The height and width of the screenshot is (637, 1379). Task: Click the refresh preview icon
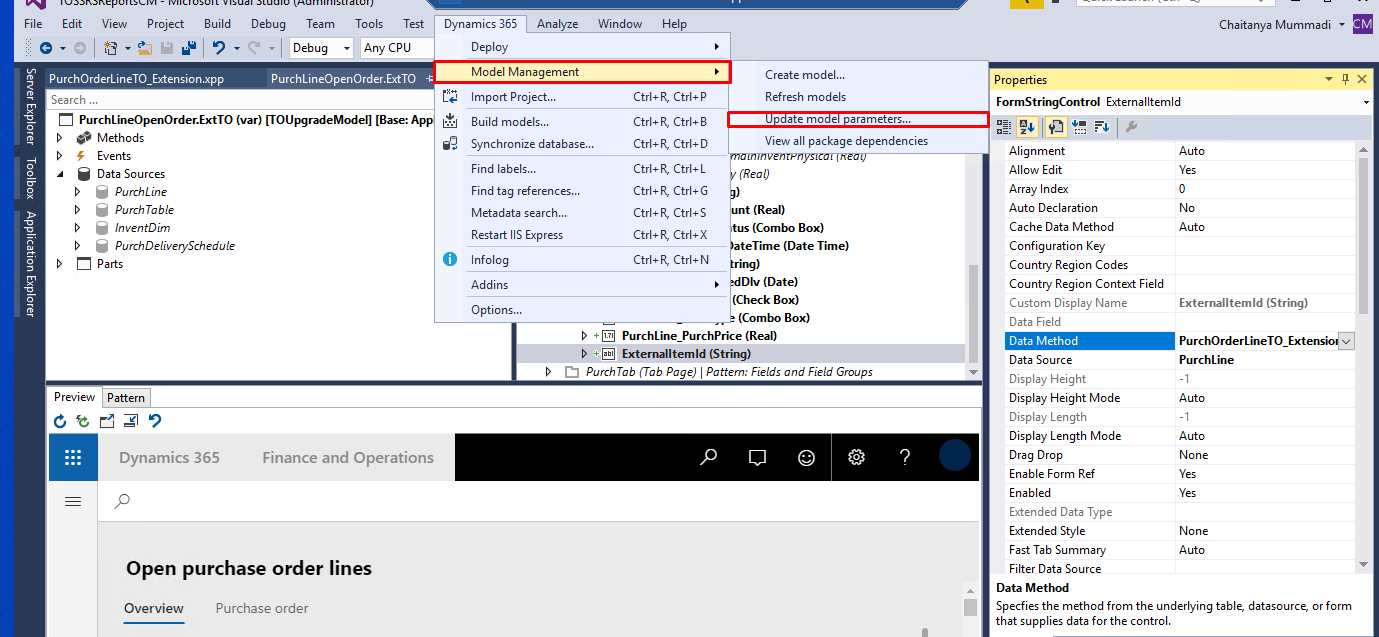pos(60,421)
